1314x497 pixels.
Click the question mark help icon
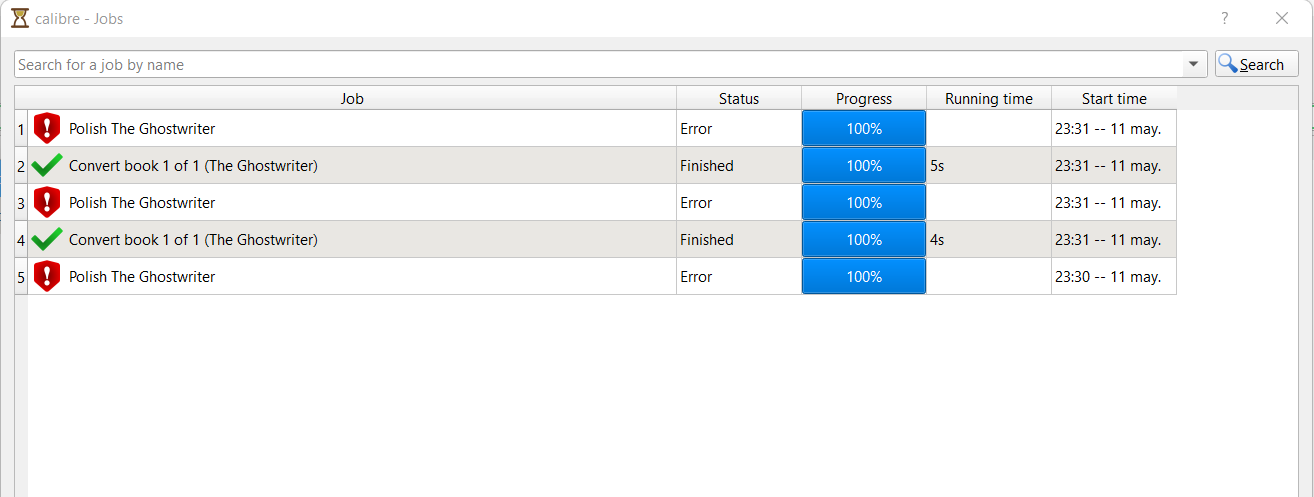[1224, 18]
